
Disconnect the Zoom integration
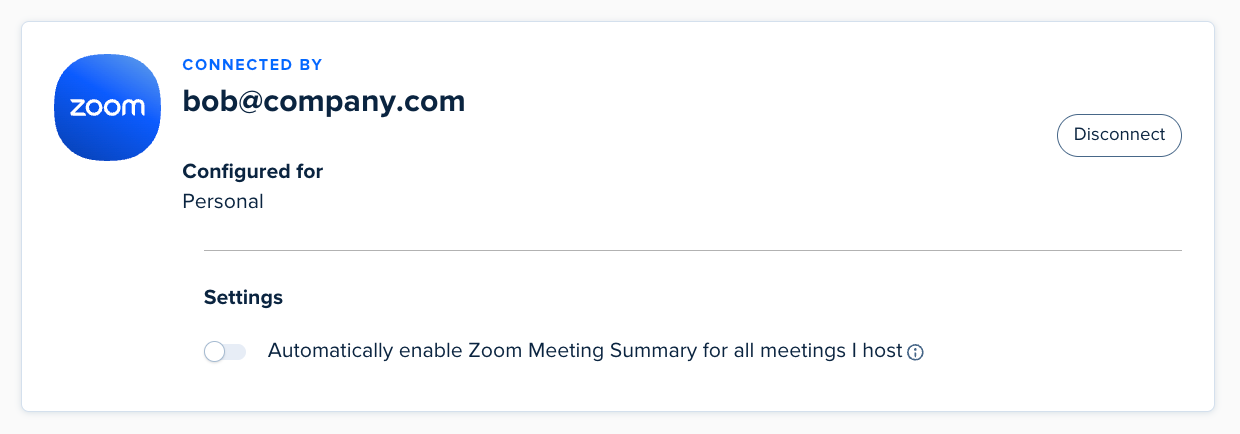click(1119, 135)
